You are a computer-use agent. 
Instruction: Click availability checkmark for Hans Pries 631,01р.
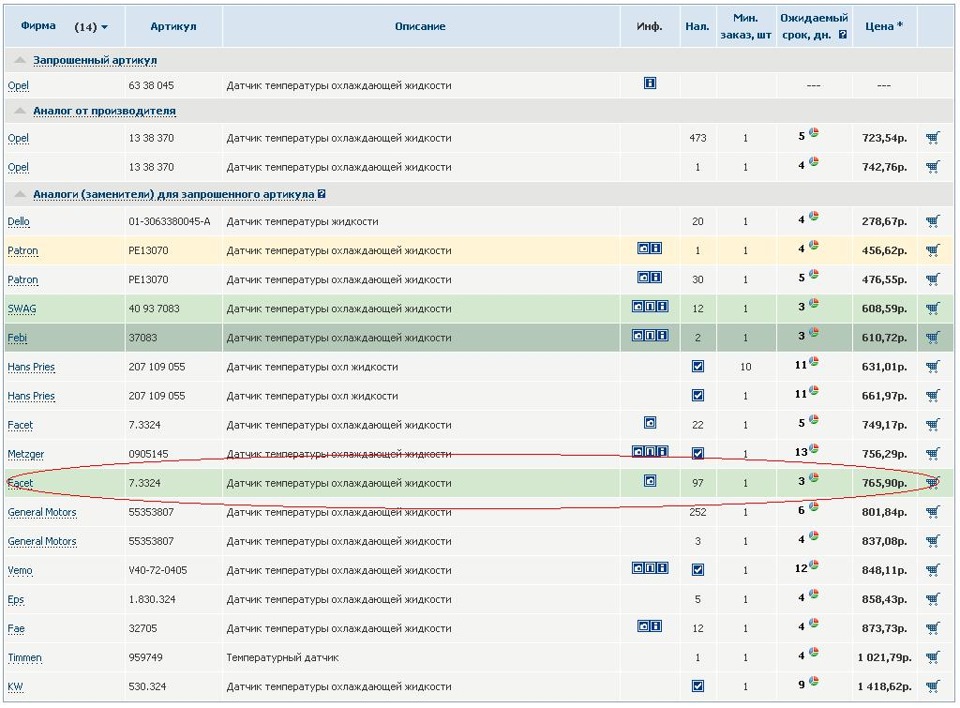[698, 367]
